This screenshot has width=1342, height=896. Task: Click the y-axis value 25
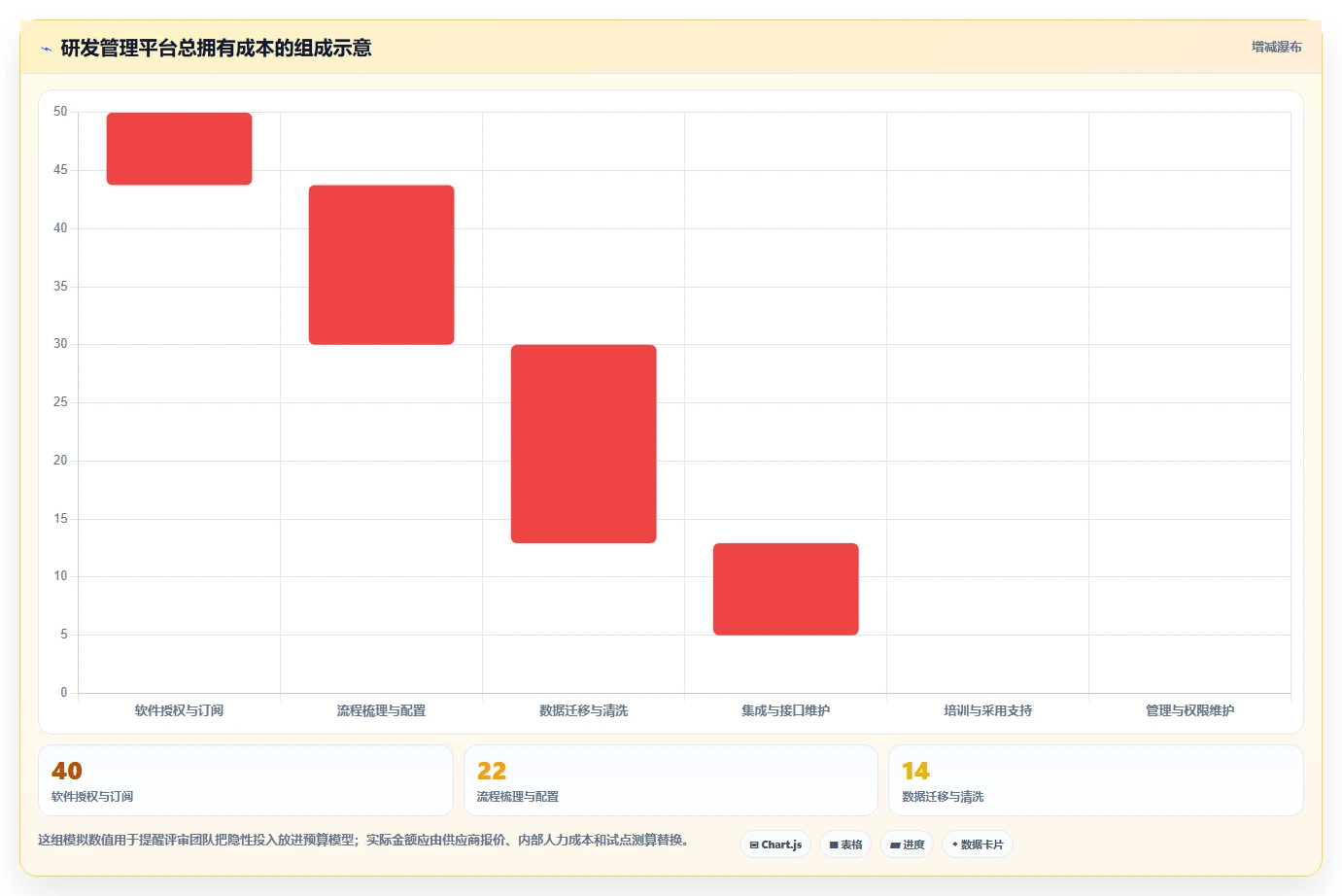point(60,402)
